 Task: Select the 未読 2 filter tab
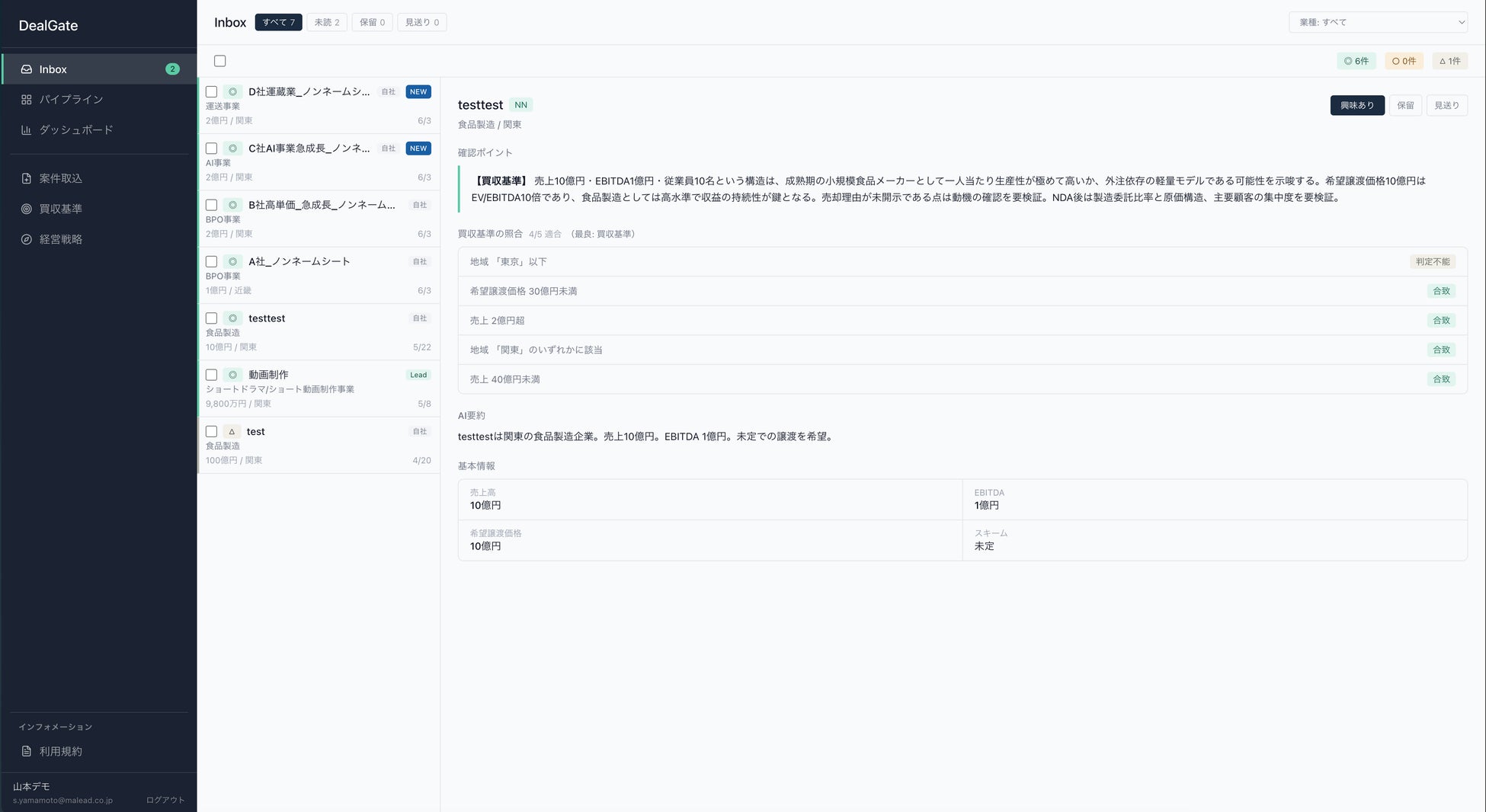tap(327, 22)
